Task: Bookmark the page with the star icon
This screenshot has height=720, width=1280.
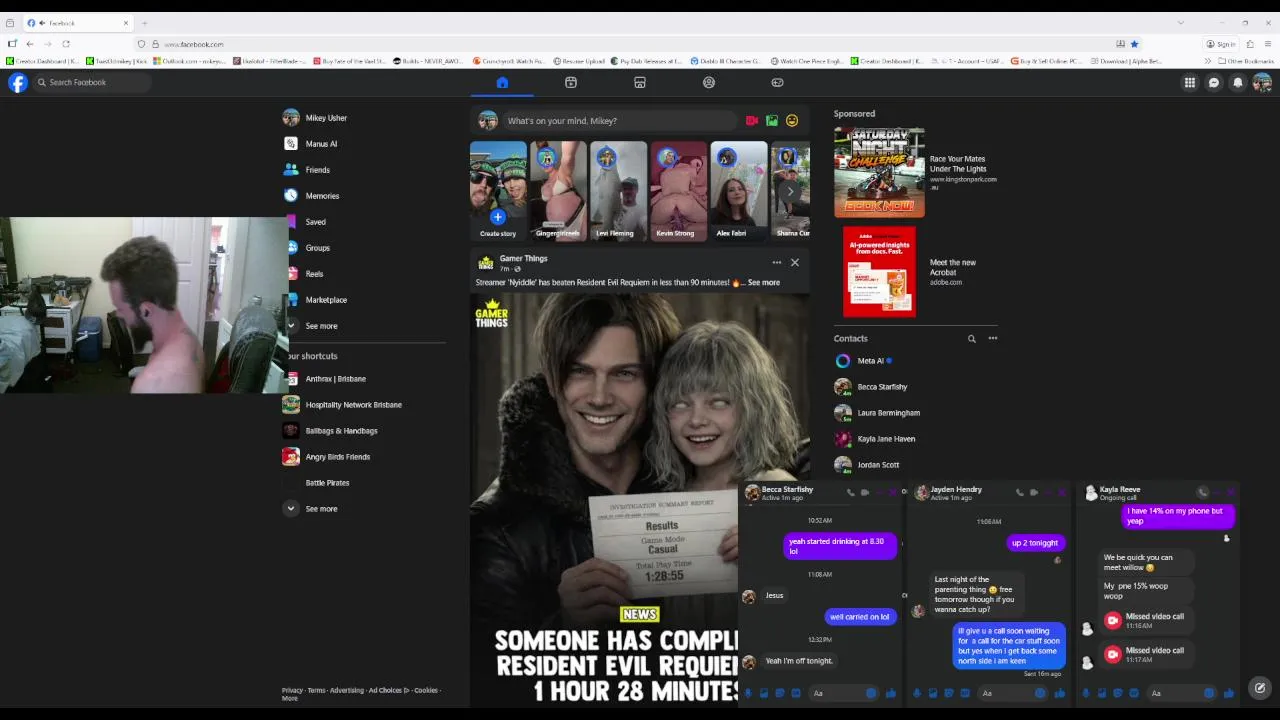Action: click(x=1134, y=44)
